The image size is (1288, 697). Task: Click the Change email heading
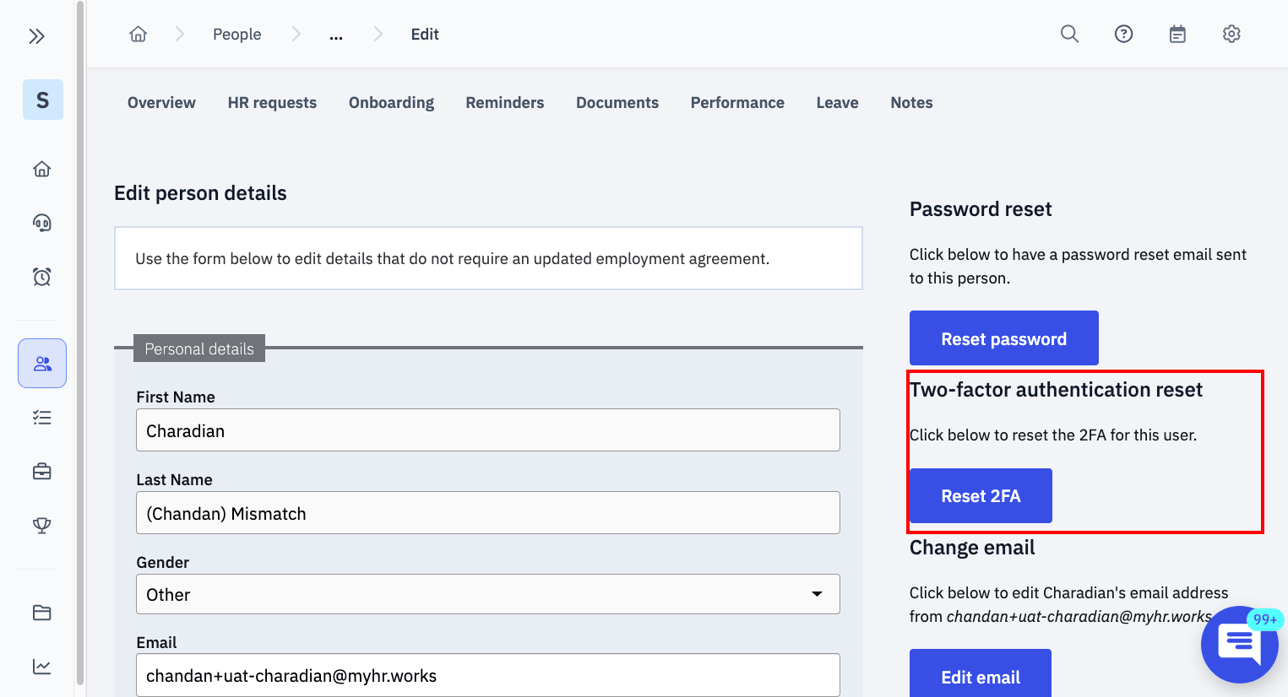[972, 547]
